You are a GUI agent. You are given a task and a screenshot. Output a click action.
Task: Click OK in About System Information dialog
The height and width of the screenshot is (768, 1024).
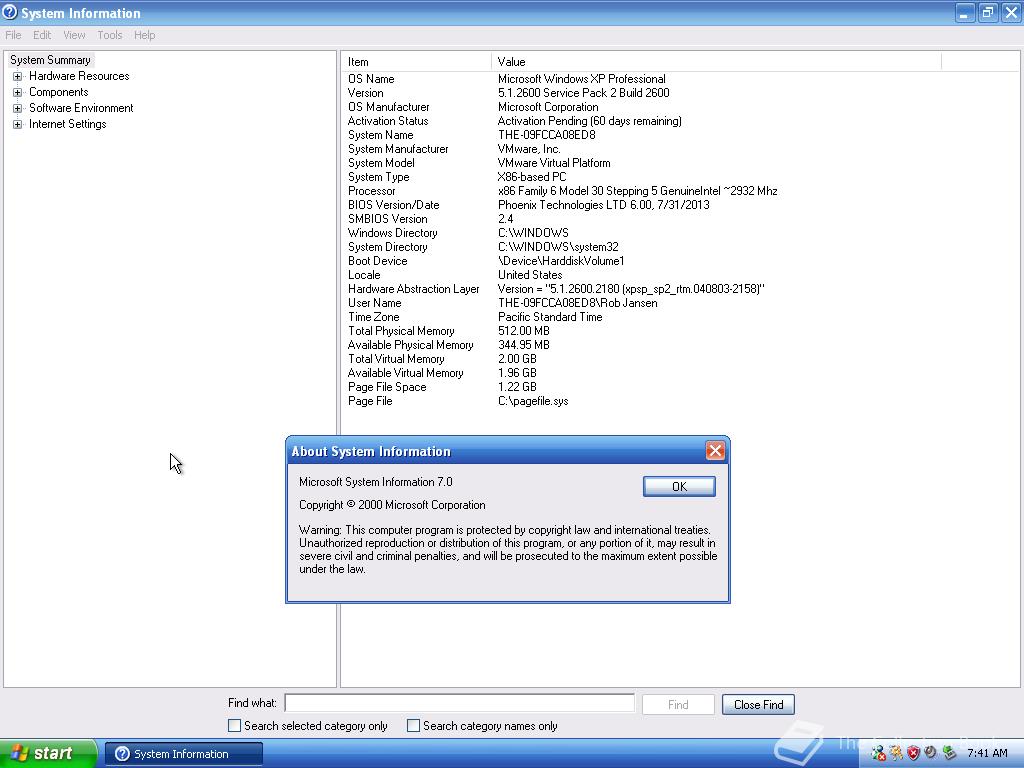[679, 487]
